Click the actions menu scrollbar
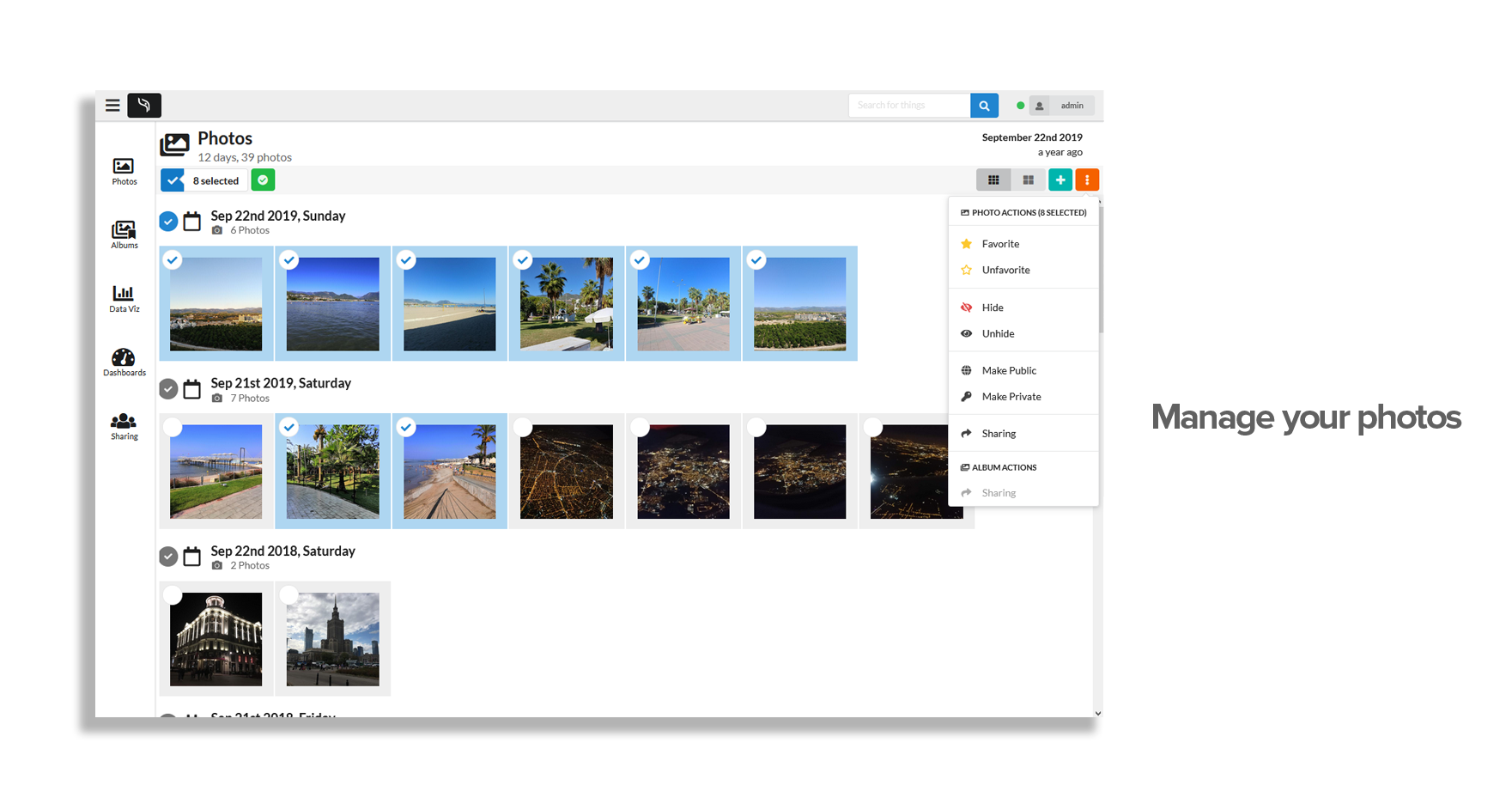1512x804 pixels. 1101,270
